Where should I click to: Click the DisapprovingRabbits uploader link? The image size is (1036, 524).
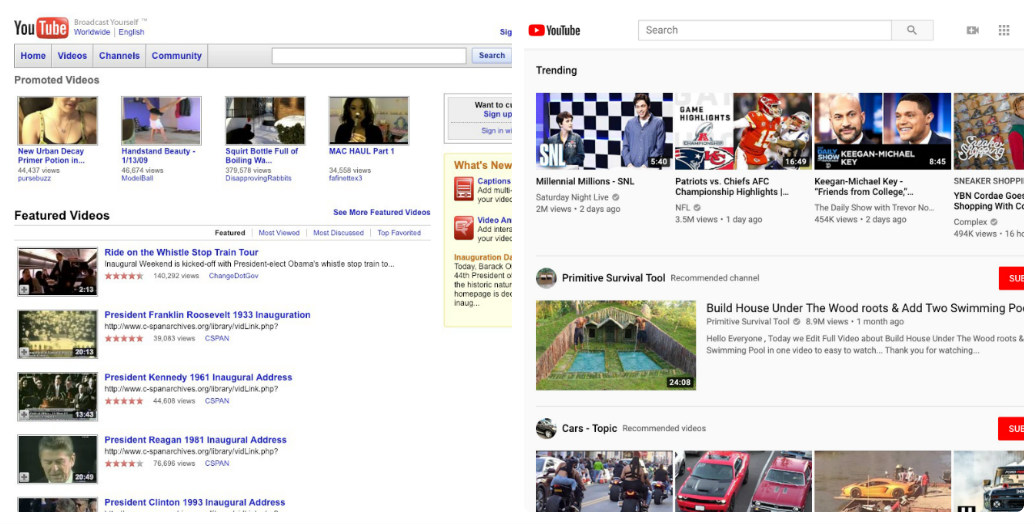point(258,178)
